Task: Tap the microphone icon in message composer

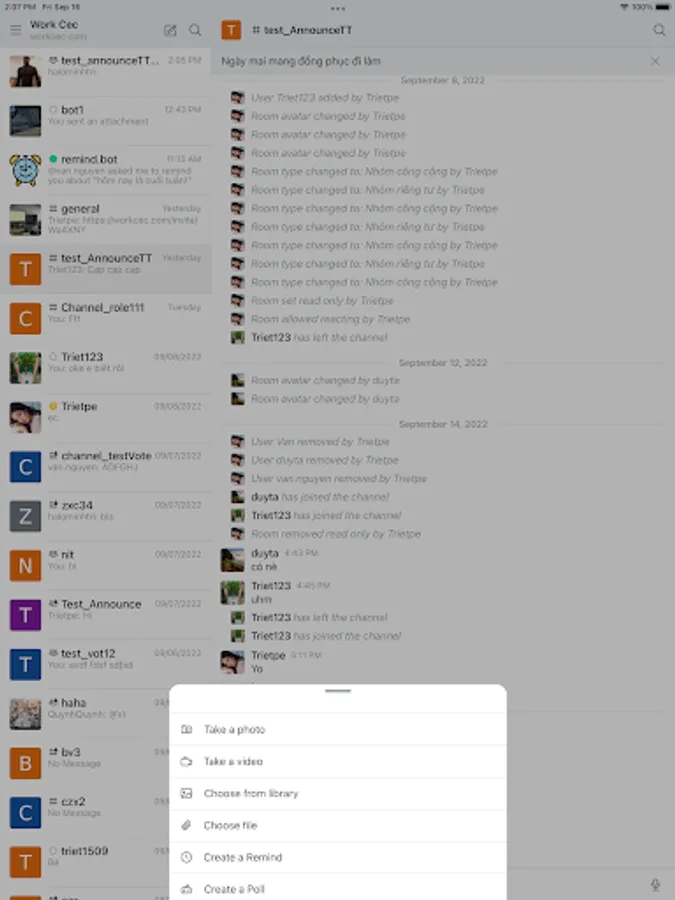Action: coord(655,885)
